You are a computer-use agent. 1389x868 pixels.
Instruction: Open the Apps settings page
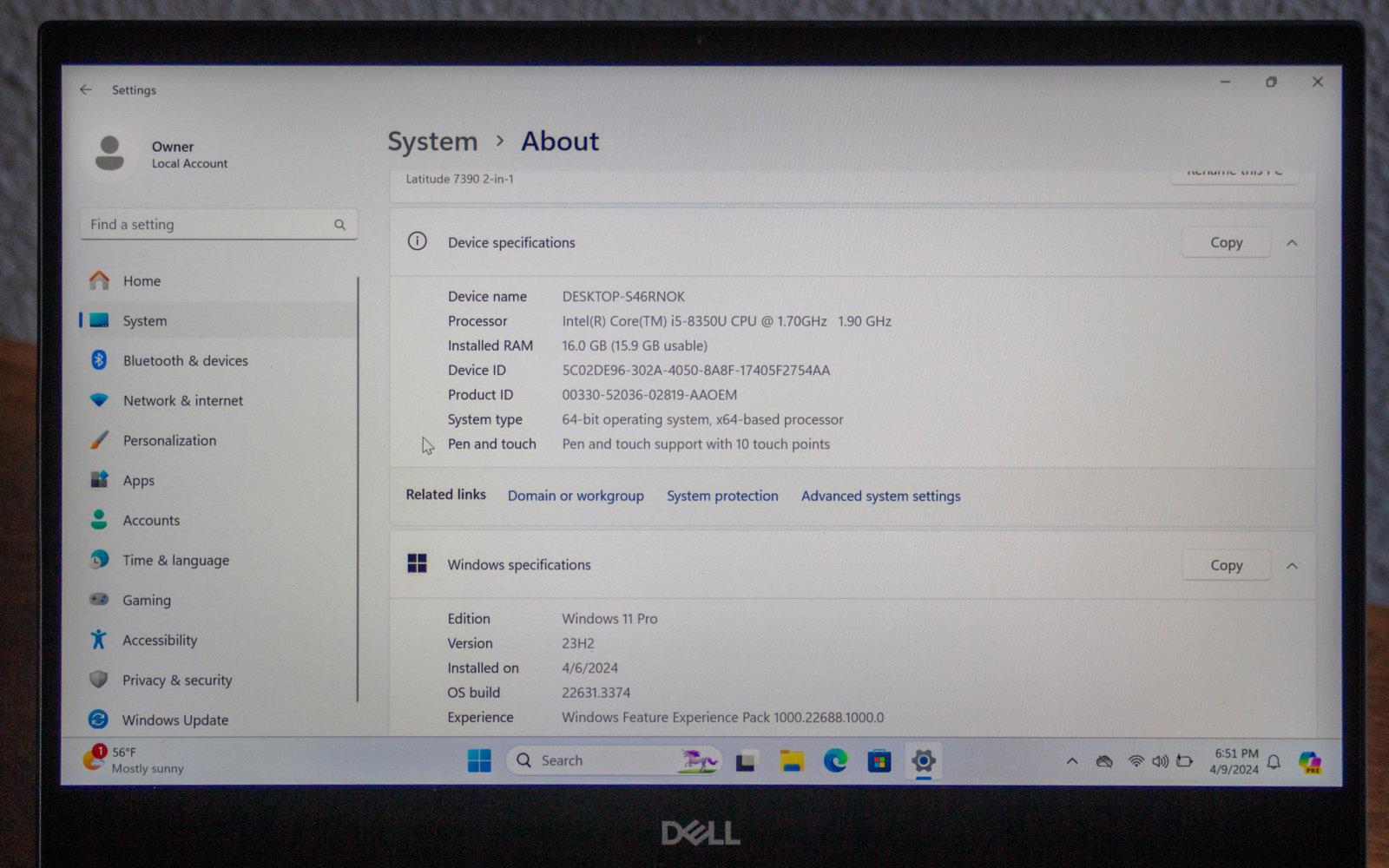tap(138, 481)
